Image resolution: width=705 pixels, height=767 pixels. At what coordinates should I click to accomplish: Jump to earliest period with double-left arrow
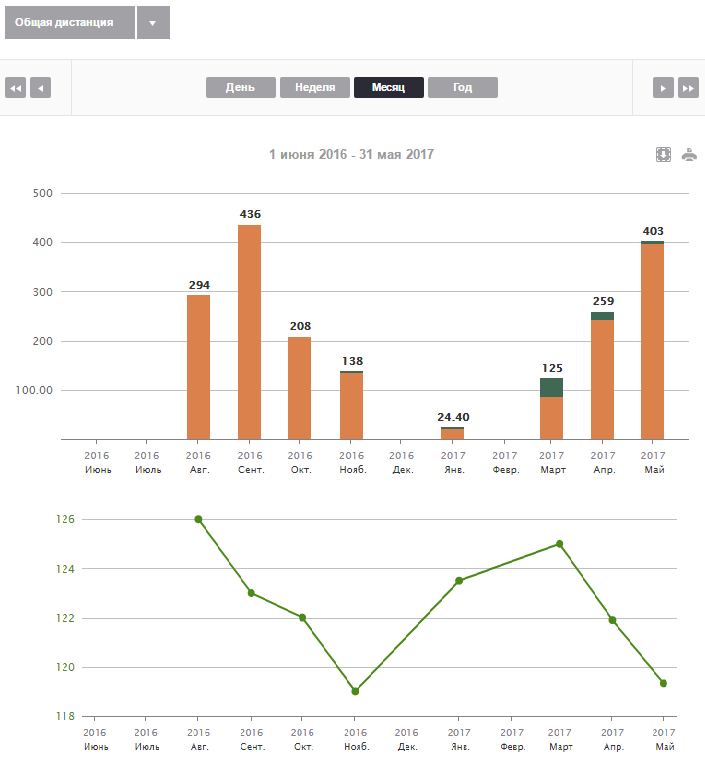click(x=16, y=88)
